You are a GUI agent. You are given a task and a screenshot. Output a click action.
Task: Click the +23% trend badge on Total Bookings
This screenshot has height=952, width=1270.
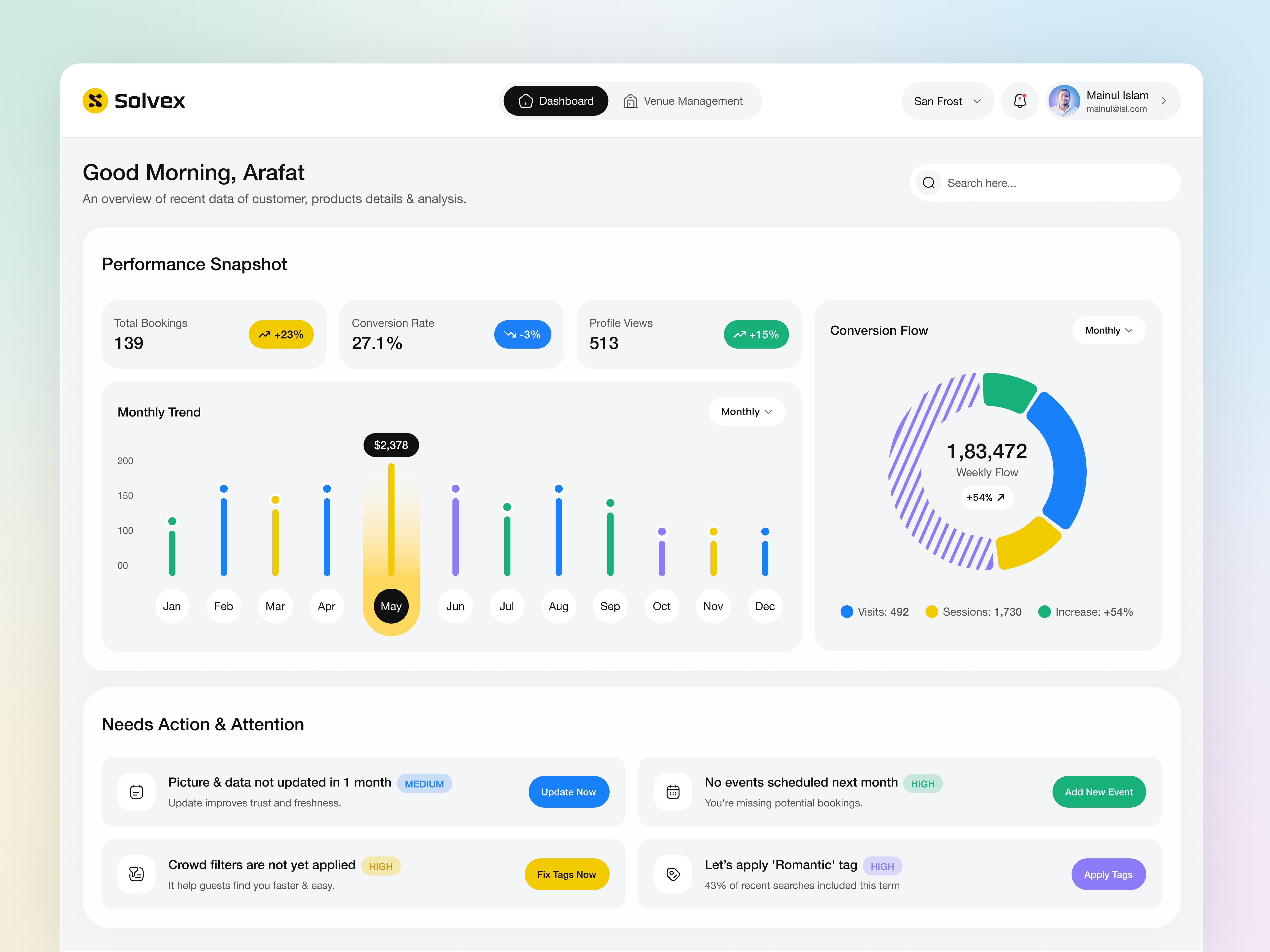[281, 334]
